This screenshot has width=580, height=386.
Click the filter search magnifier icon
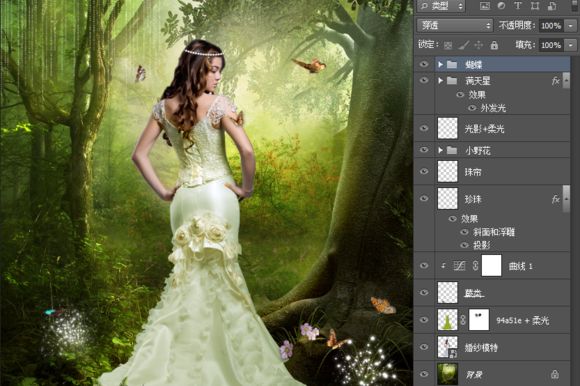click(x=424, y=6)
